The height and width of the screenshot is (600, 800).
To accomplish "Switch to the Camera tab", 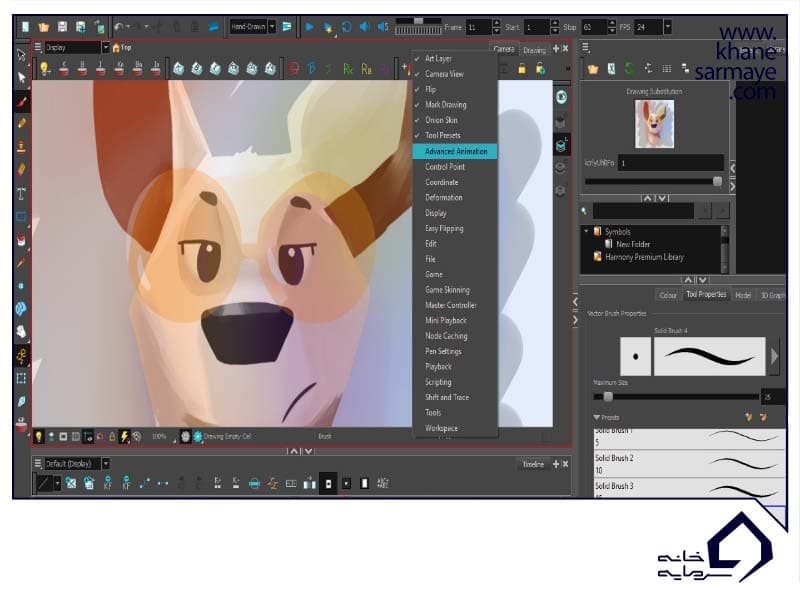I will [x=504, y=49].
